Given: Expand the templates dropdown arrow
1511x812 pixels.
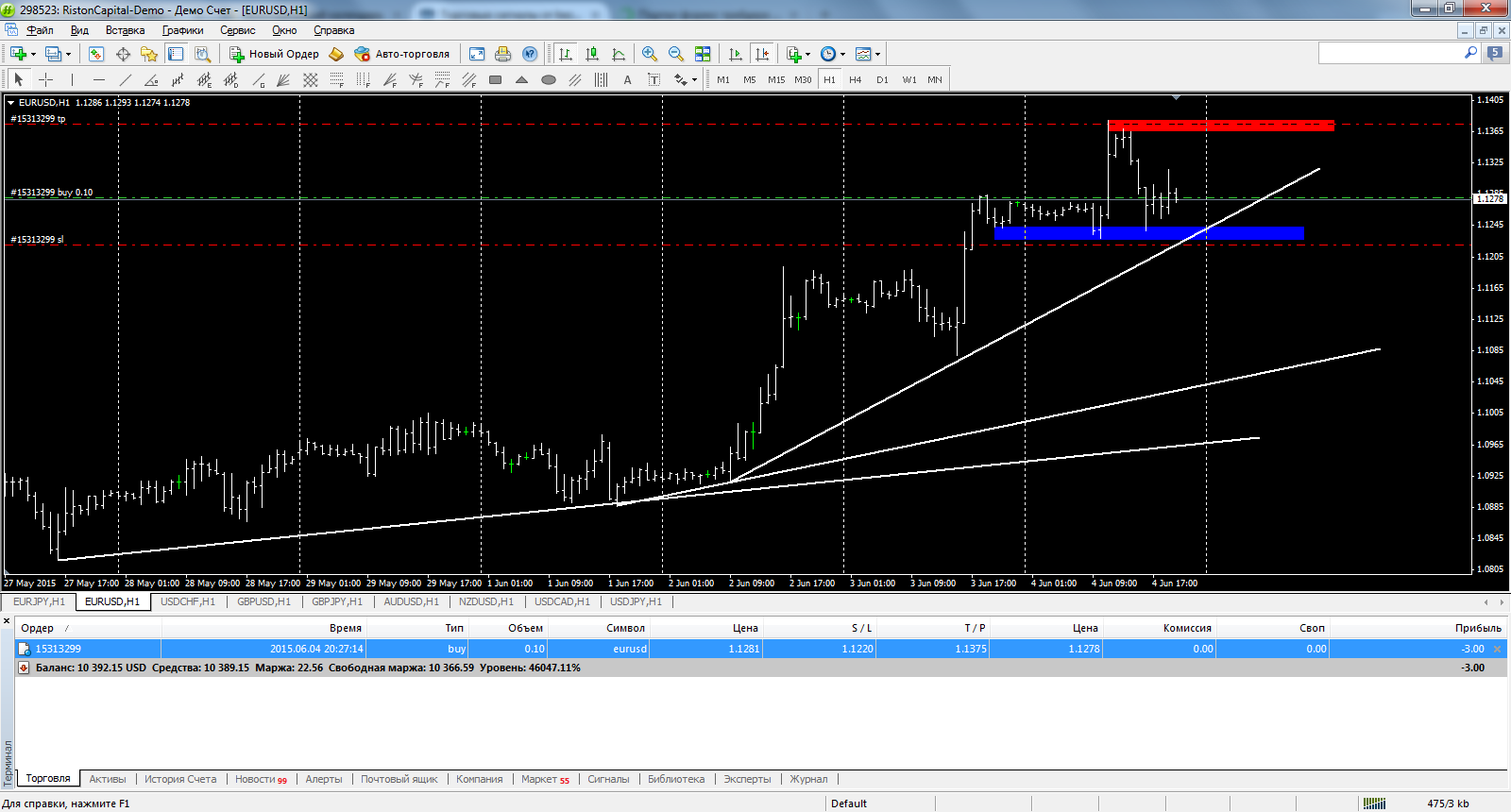Looking at the screenshot, I should click(877, 54).
